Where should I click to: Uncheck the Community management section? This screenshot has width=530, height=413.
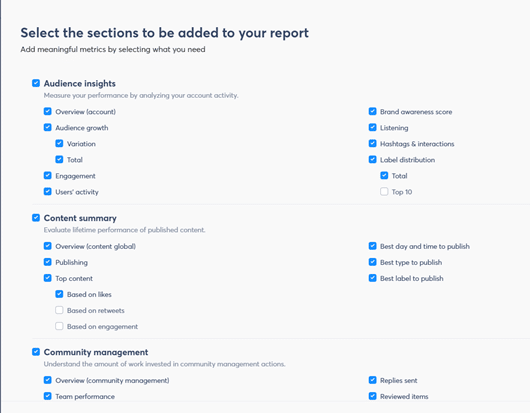click(x=36, y=352)
